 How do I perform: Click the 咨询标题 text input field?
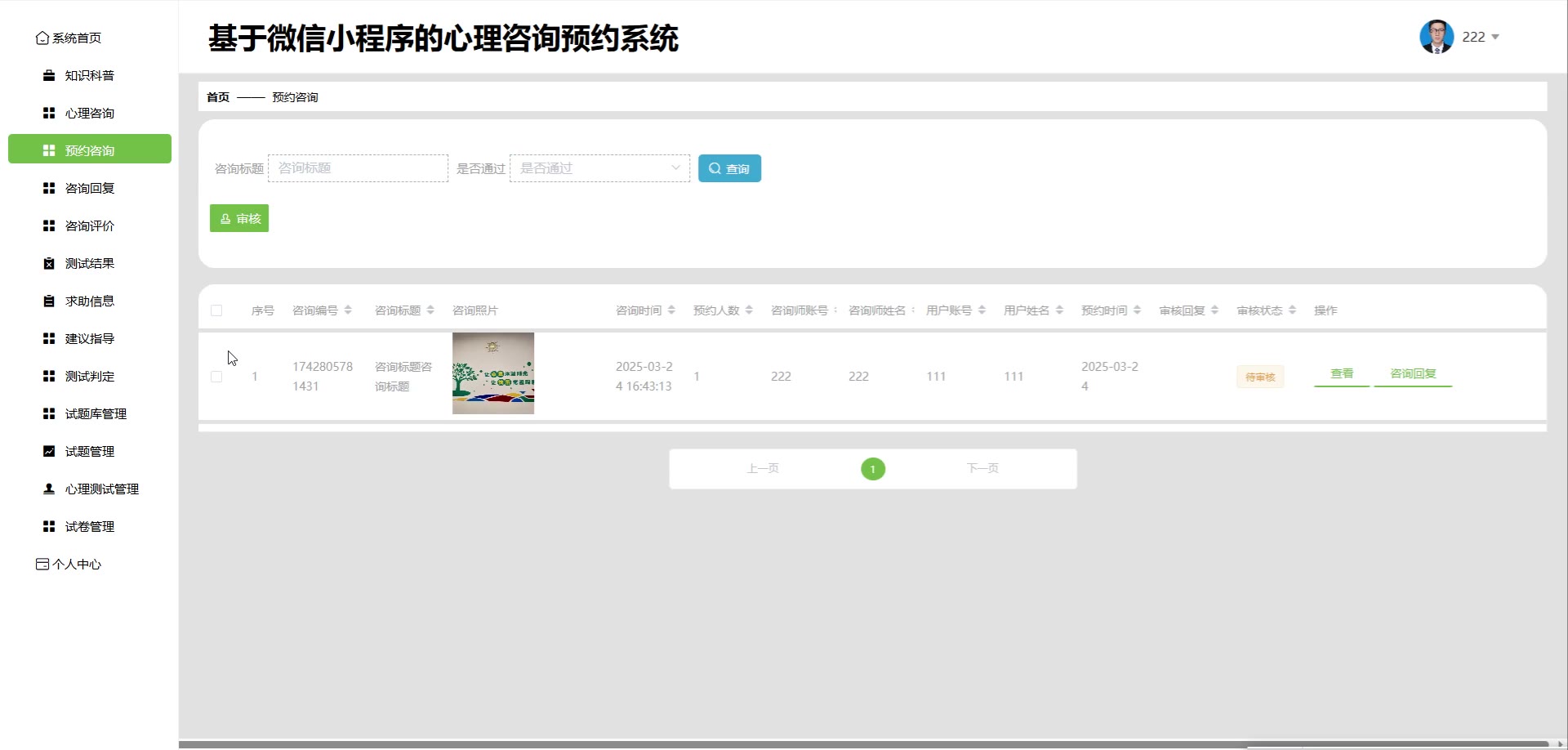tap(358, 168)
